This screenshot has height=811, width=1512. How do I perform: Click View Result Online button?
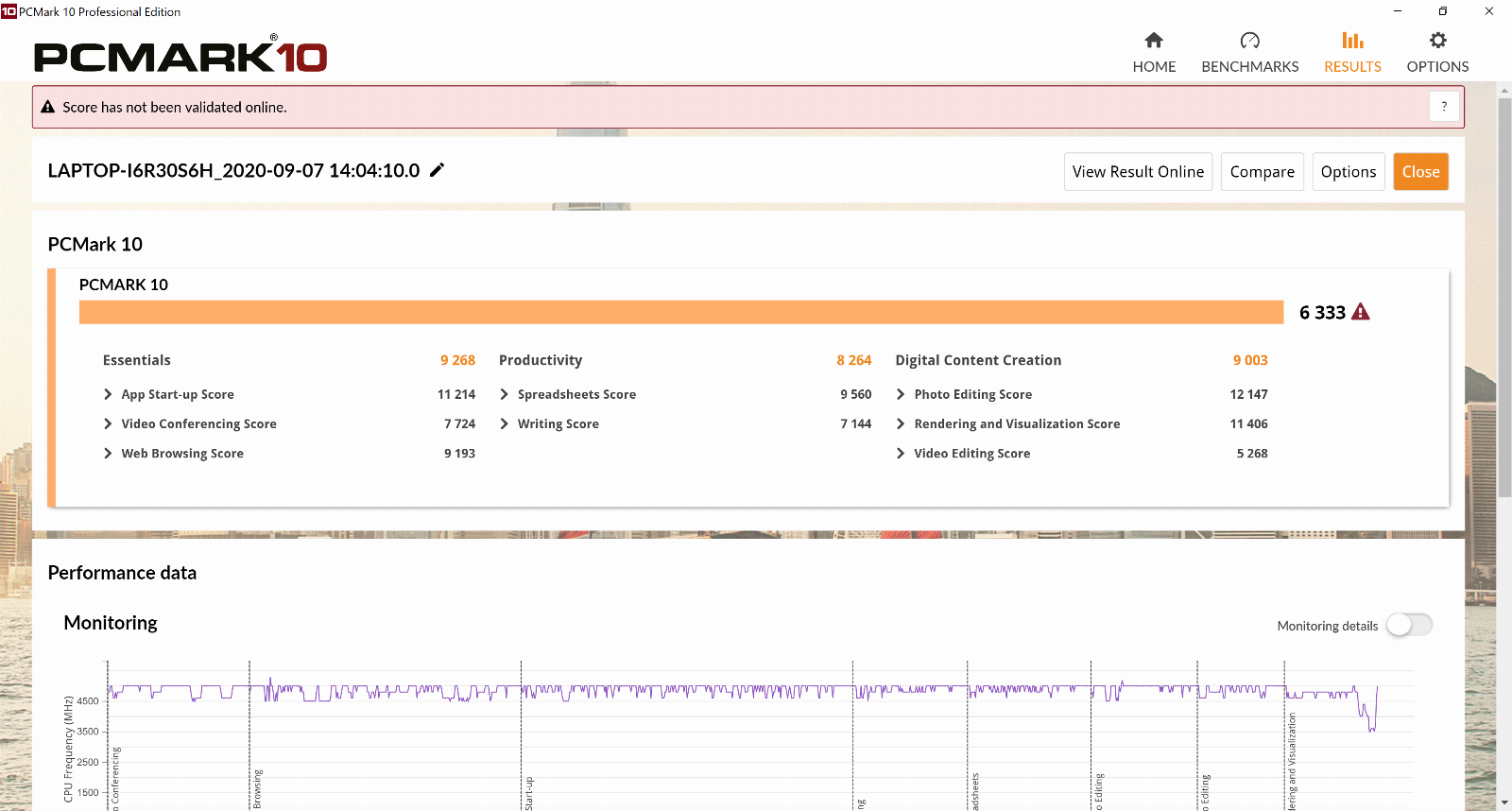tap(1138, 171)
